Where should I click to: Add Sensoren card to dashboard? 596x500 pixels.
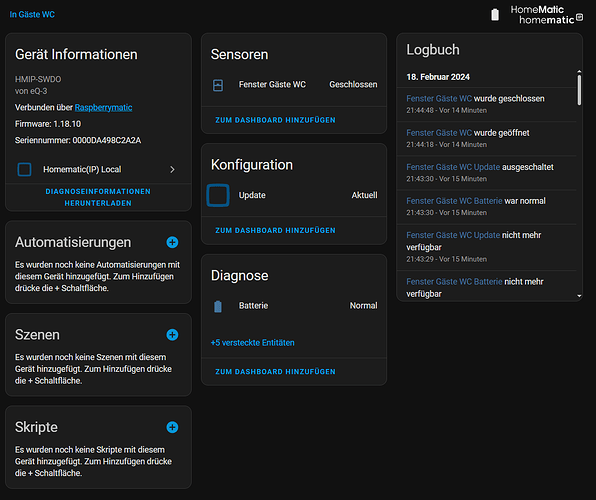coord(275,120)
